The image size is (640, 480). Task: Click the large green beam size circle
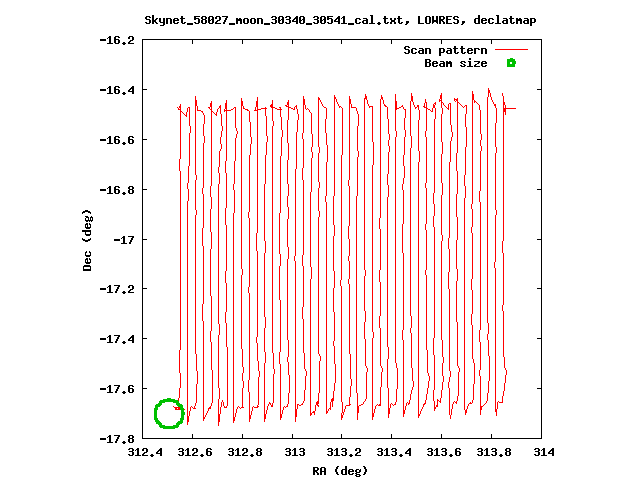click(169, 413)
